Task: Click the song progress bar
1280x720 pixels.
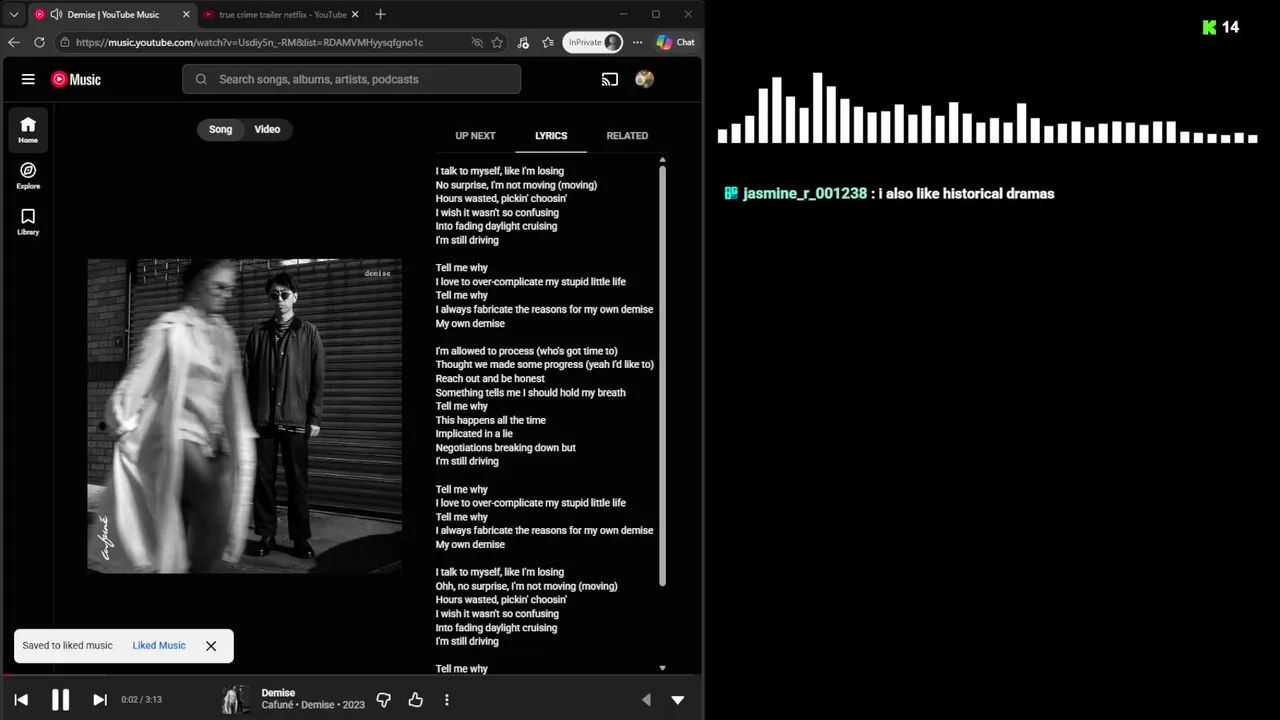Action: [x=351, y=677]
